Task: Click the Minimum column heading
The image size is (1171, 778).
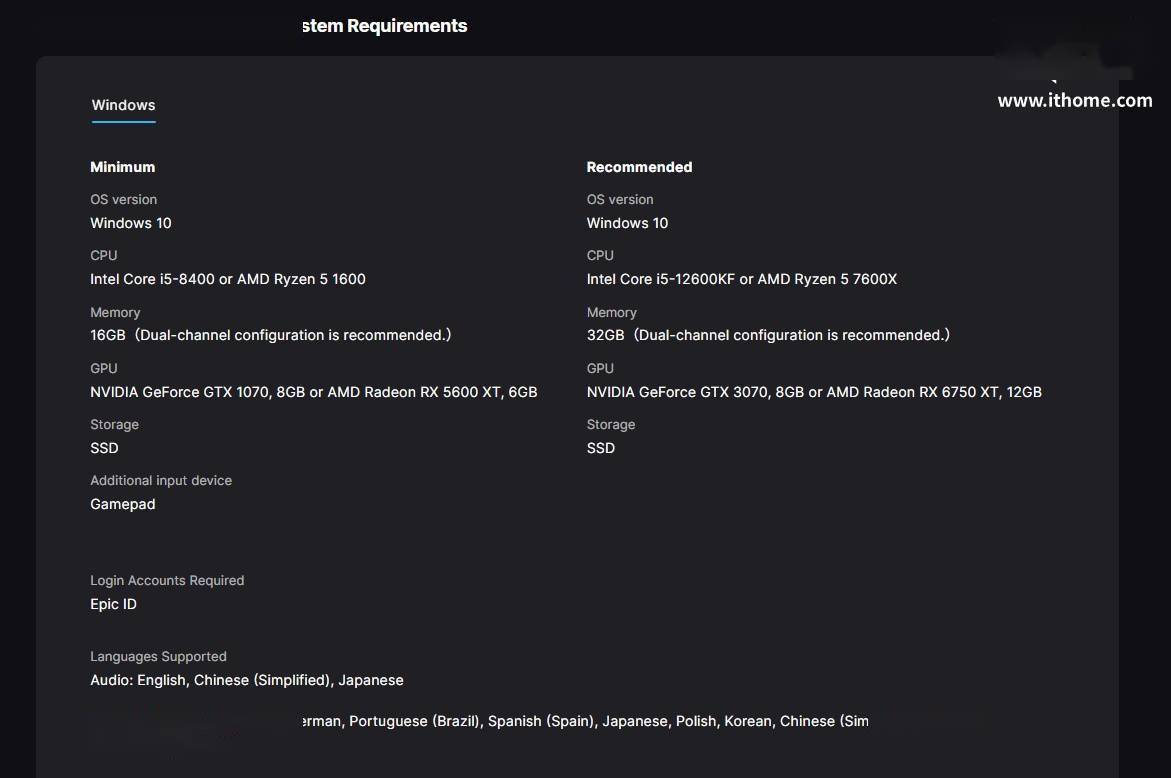Action: point(122,167)
